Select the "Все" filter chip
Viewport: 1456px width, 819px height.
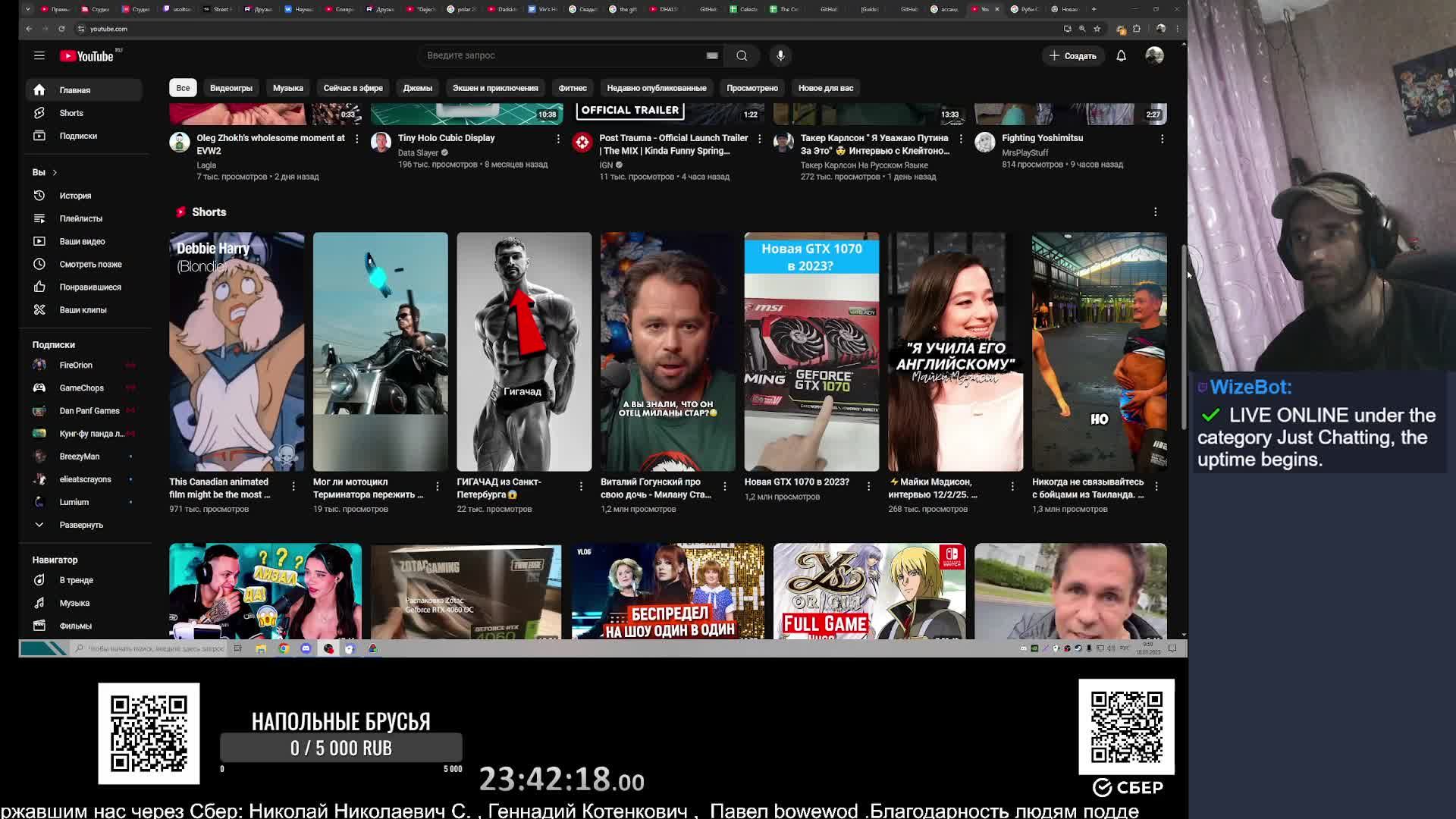coord(183,88)
